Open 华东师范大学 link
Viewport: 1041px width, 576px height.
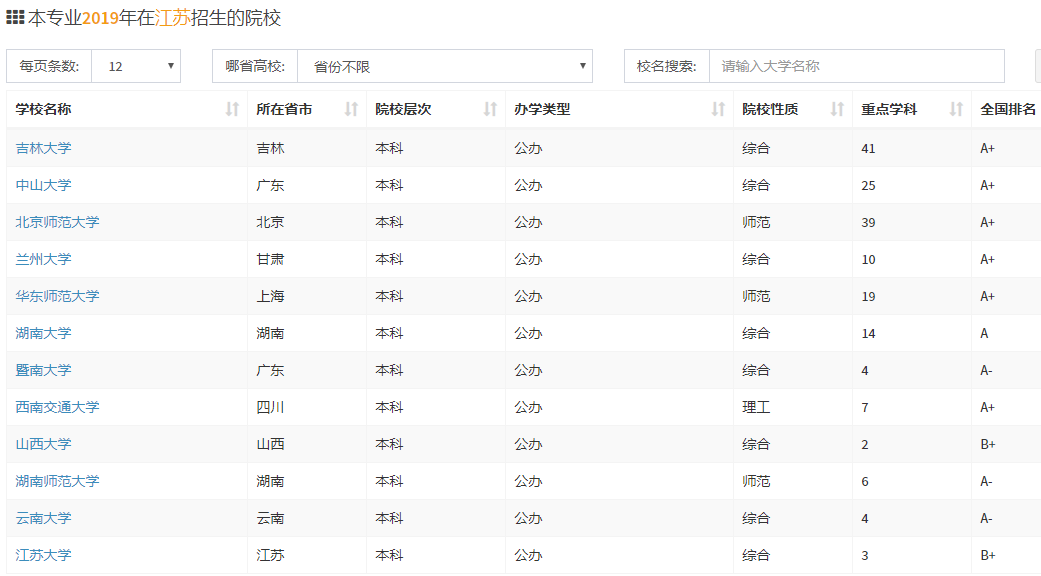(58, 296)
